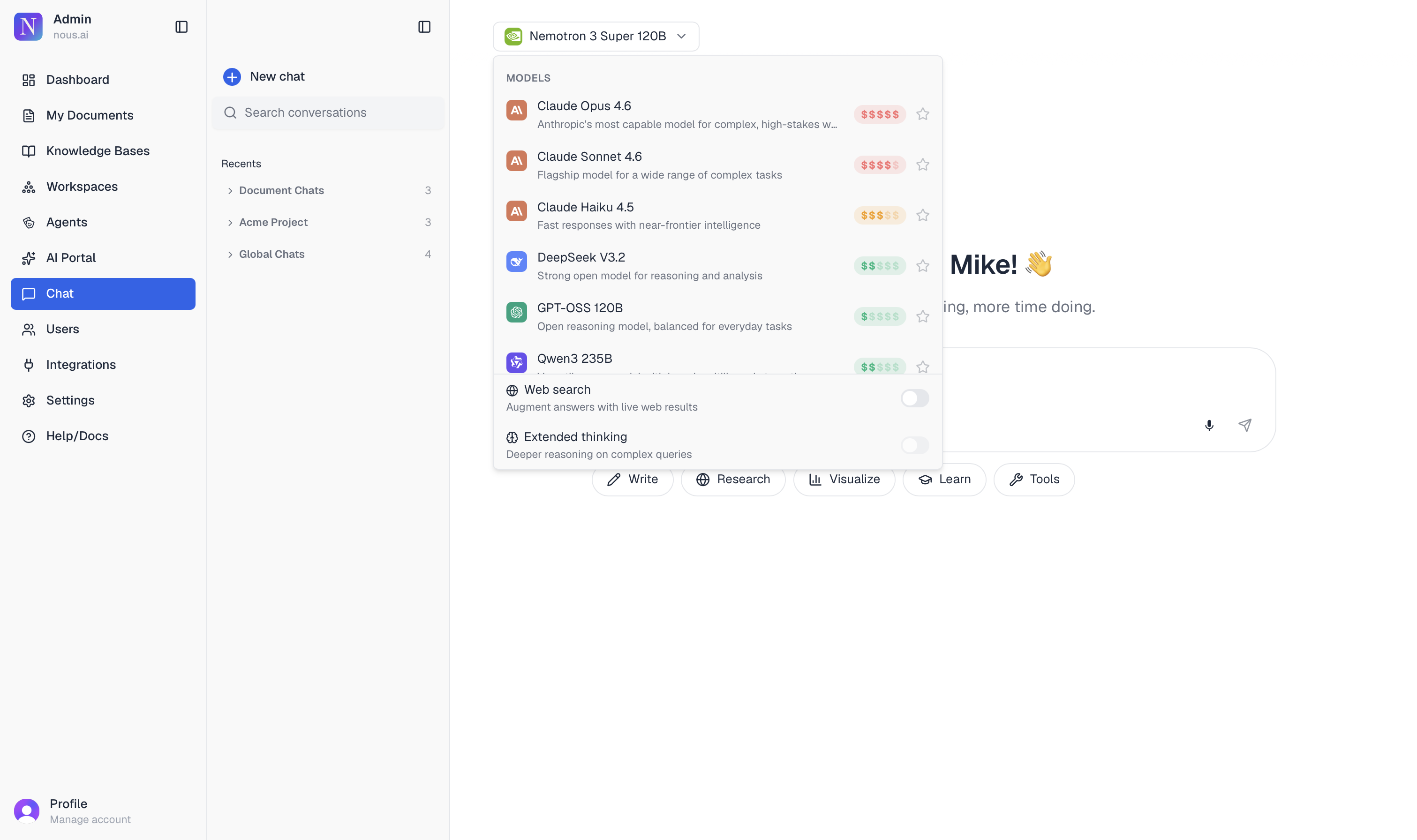Click the Visualize suggestion chip
1417x840 pixels.
coord(844,480)
